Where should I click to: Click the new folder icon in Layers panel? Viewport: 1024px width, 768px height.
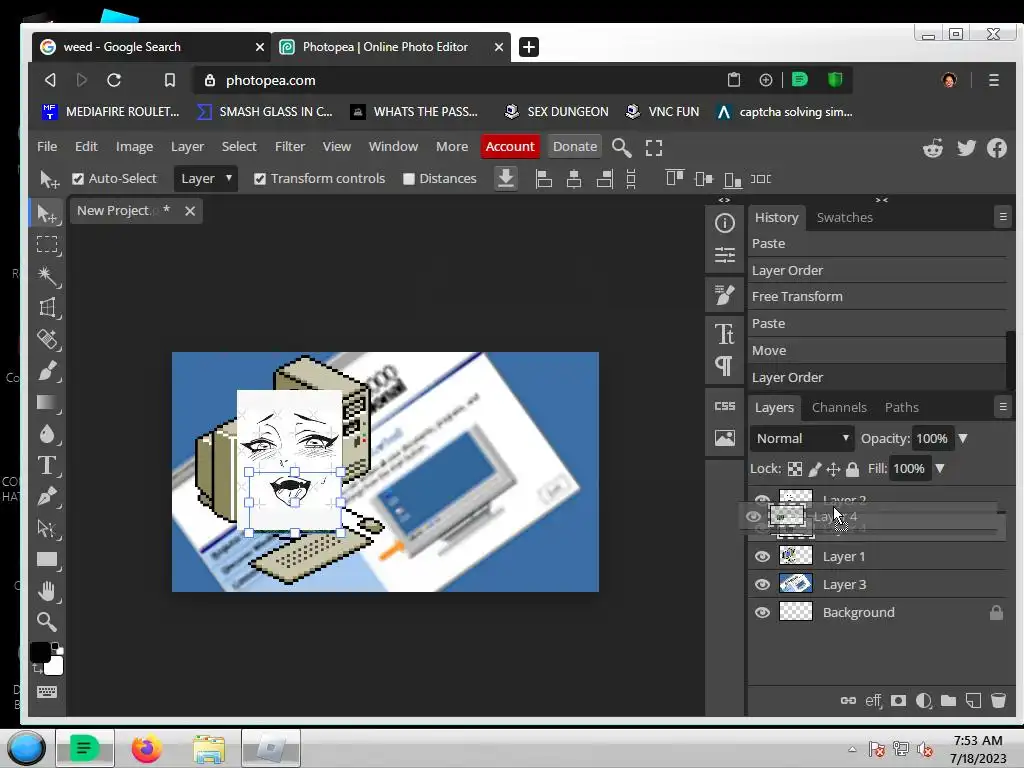948,701
